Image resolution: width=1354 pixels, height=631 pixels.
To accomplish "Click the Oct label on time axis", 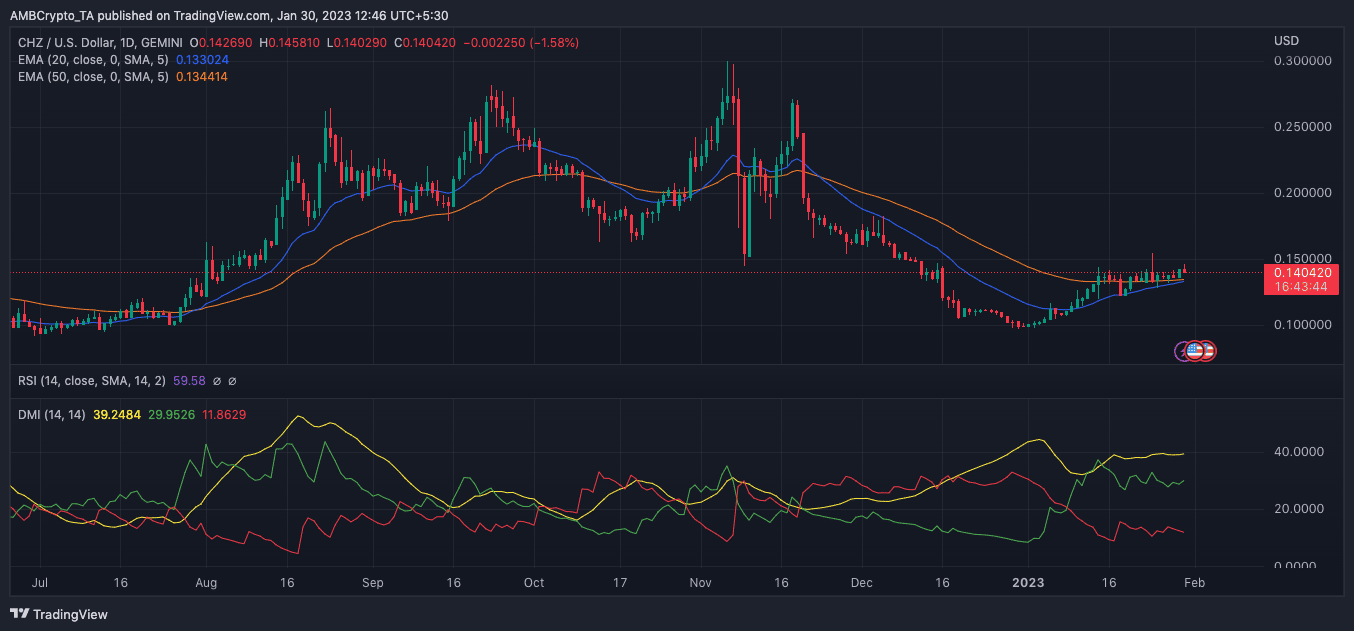I will coord(534,581).
